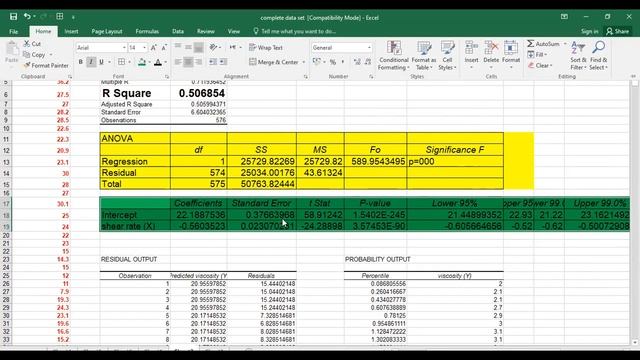Image resolution: width=640 pixels, height=360 pixels.
Task: Open the fill color dropdown arrow
Action: click(x=149, y=62)
